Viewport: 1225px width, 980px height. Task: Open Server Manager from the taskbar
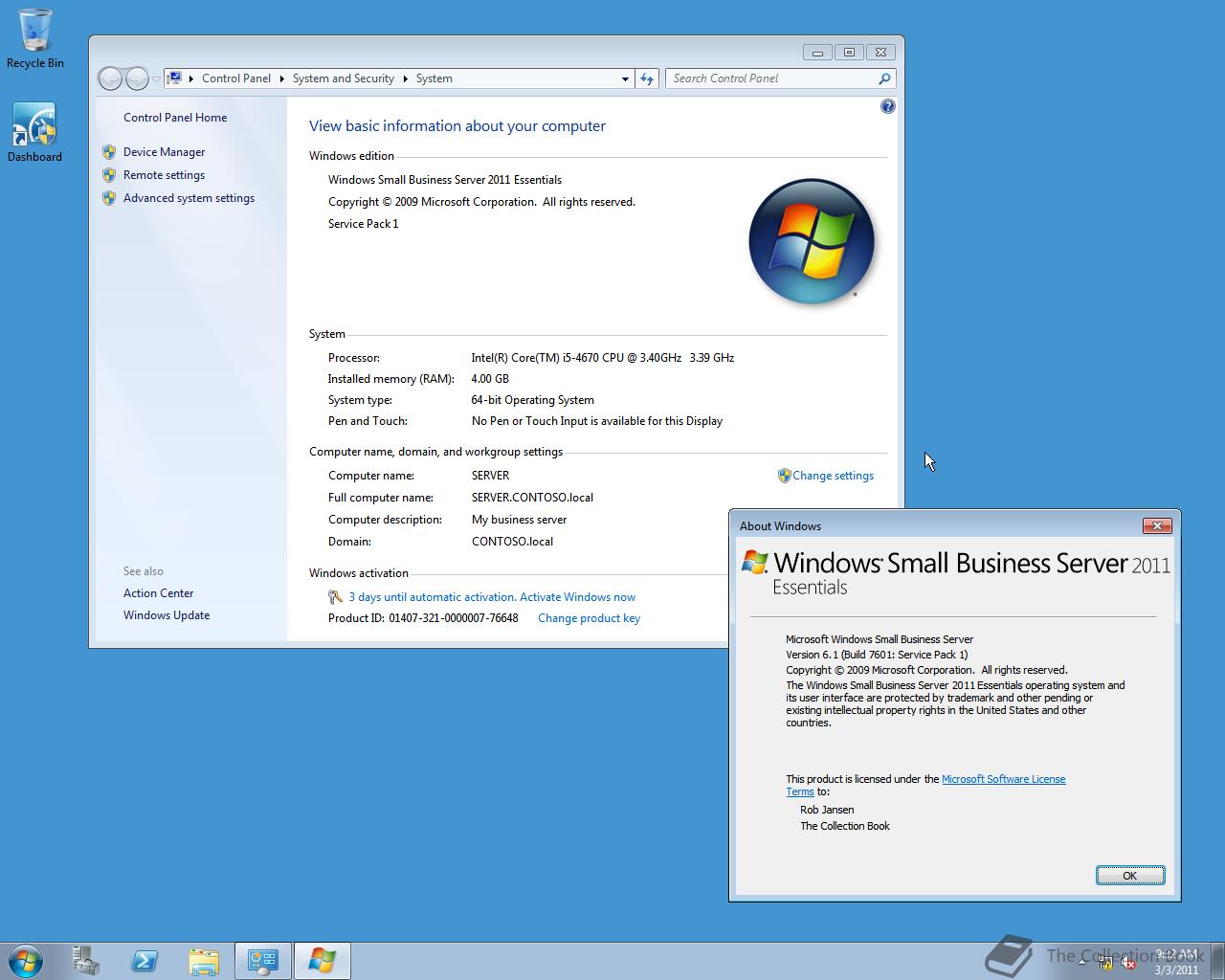(85, 960)
